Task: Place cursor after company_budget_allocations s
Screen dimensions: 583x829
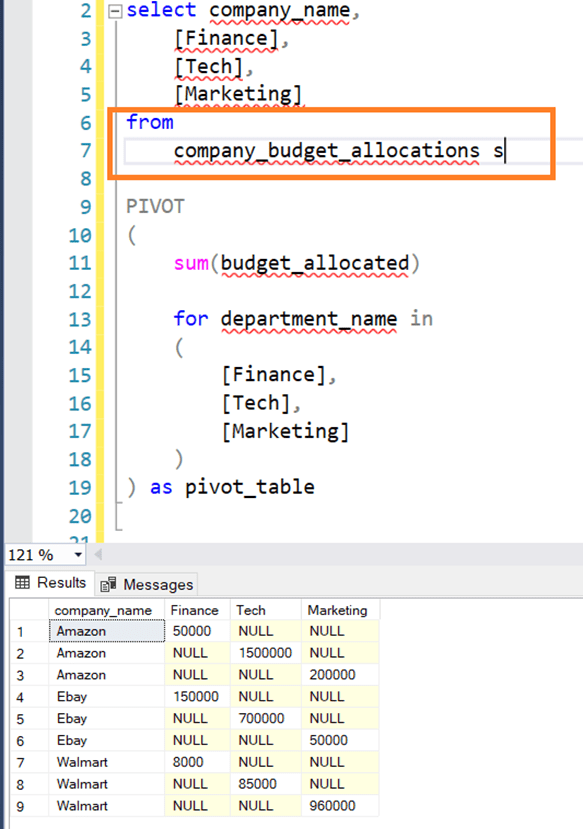Action: pyautogui.click(x=505, y=151)
